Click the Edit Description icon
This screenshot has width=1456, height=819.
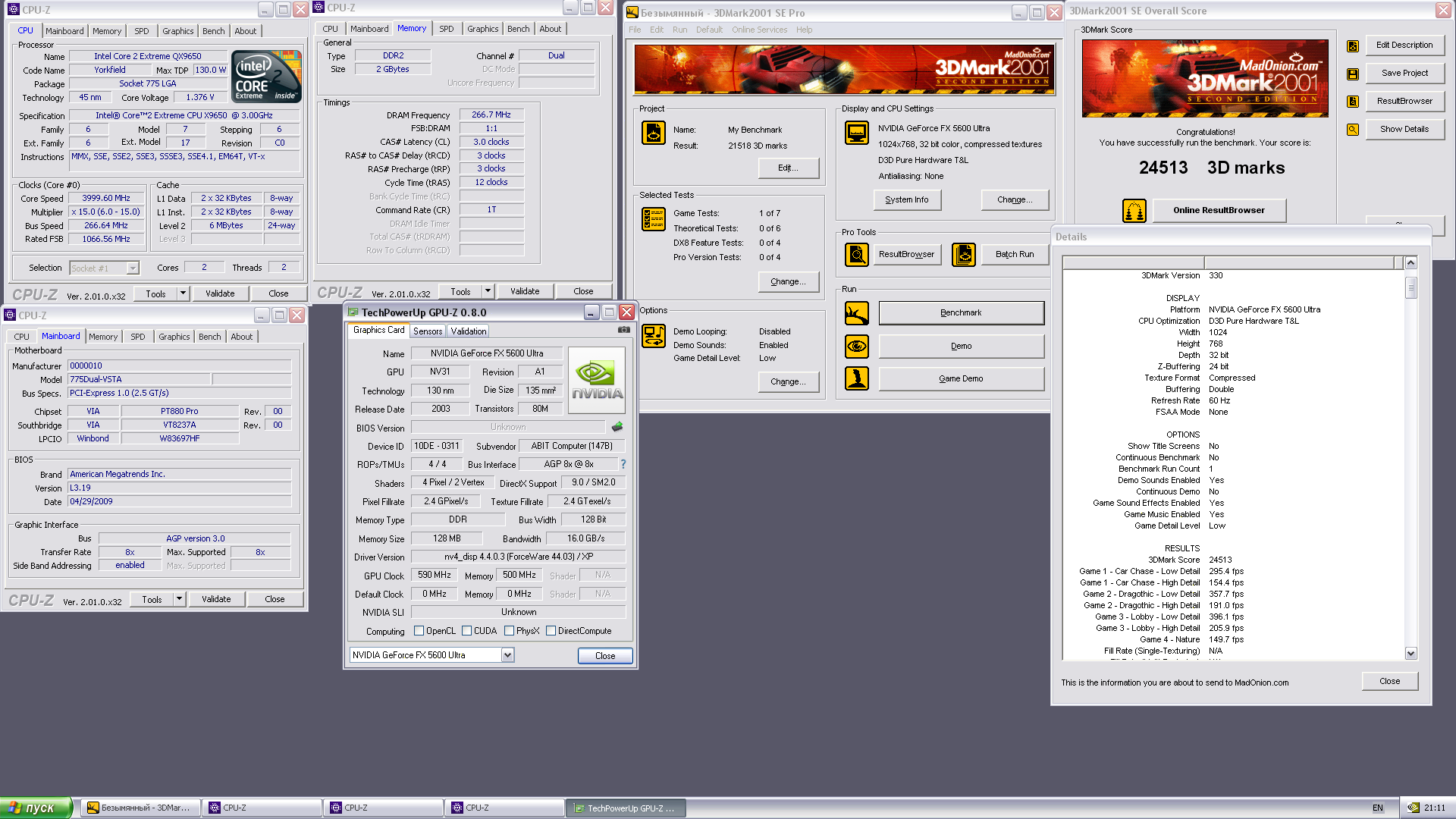1353,45
